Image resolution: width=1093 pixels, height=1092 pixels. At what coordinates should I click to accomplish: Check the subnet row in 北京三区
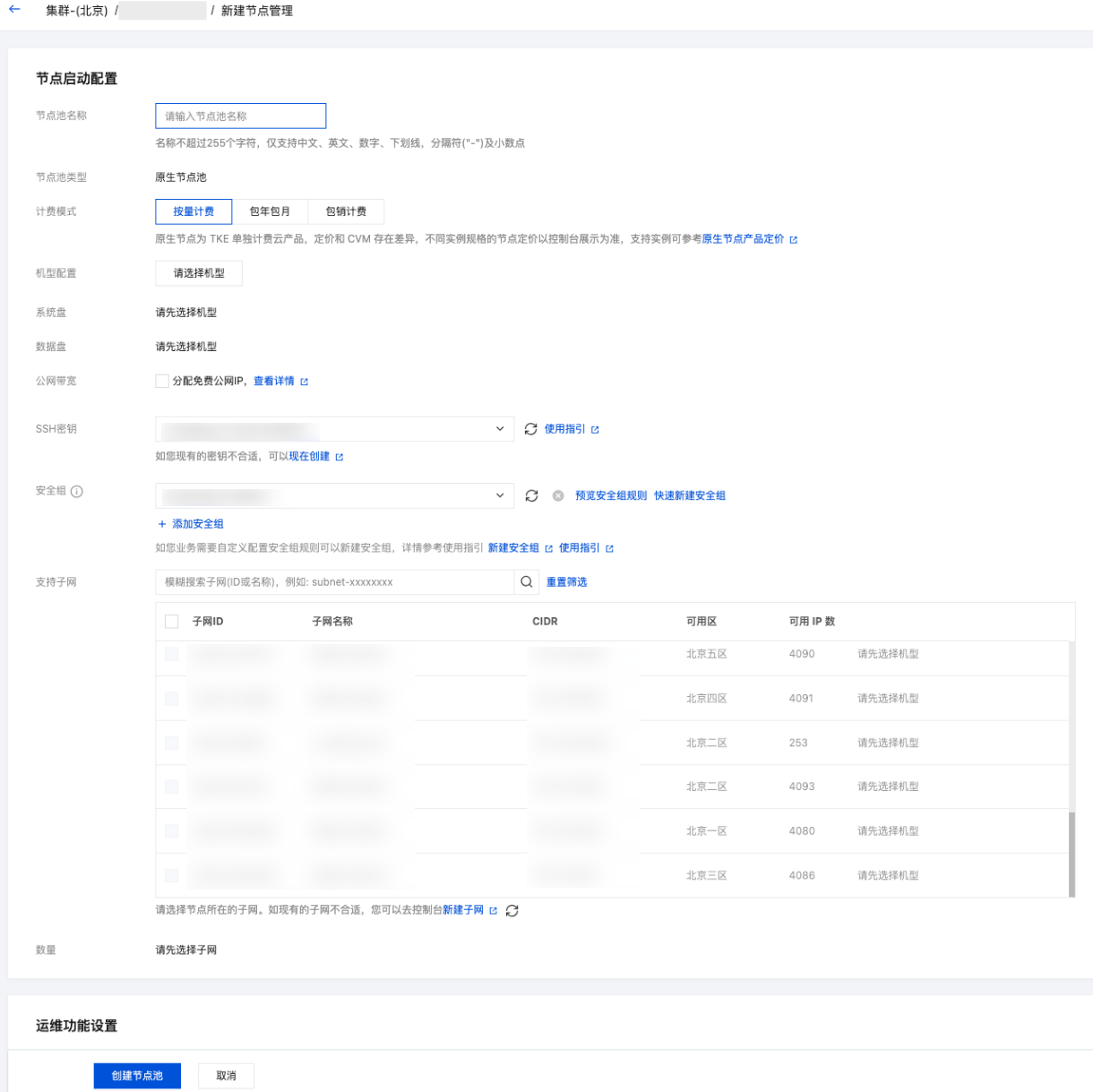pyautogui.click(x=172, y=875)
